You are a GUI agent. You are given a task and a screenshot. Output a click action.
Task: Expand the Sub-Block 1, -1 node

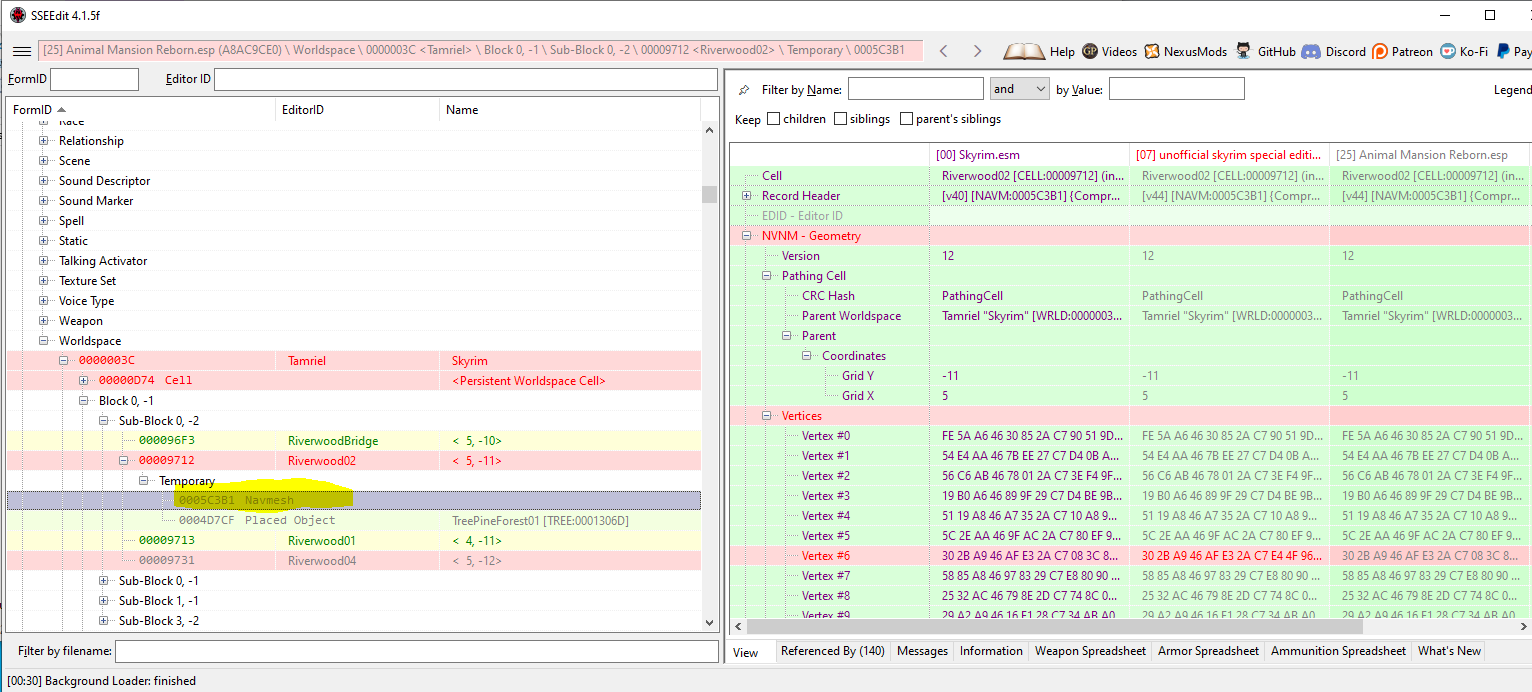pos(104,601)
